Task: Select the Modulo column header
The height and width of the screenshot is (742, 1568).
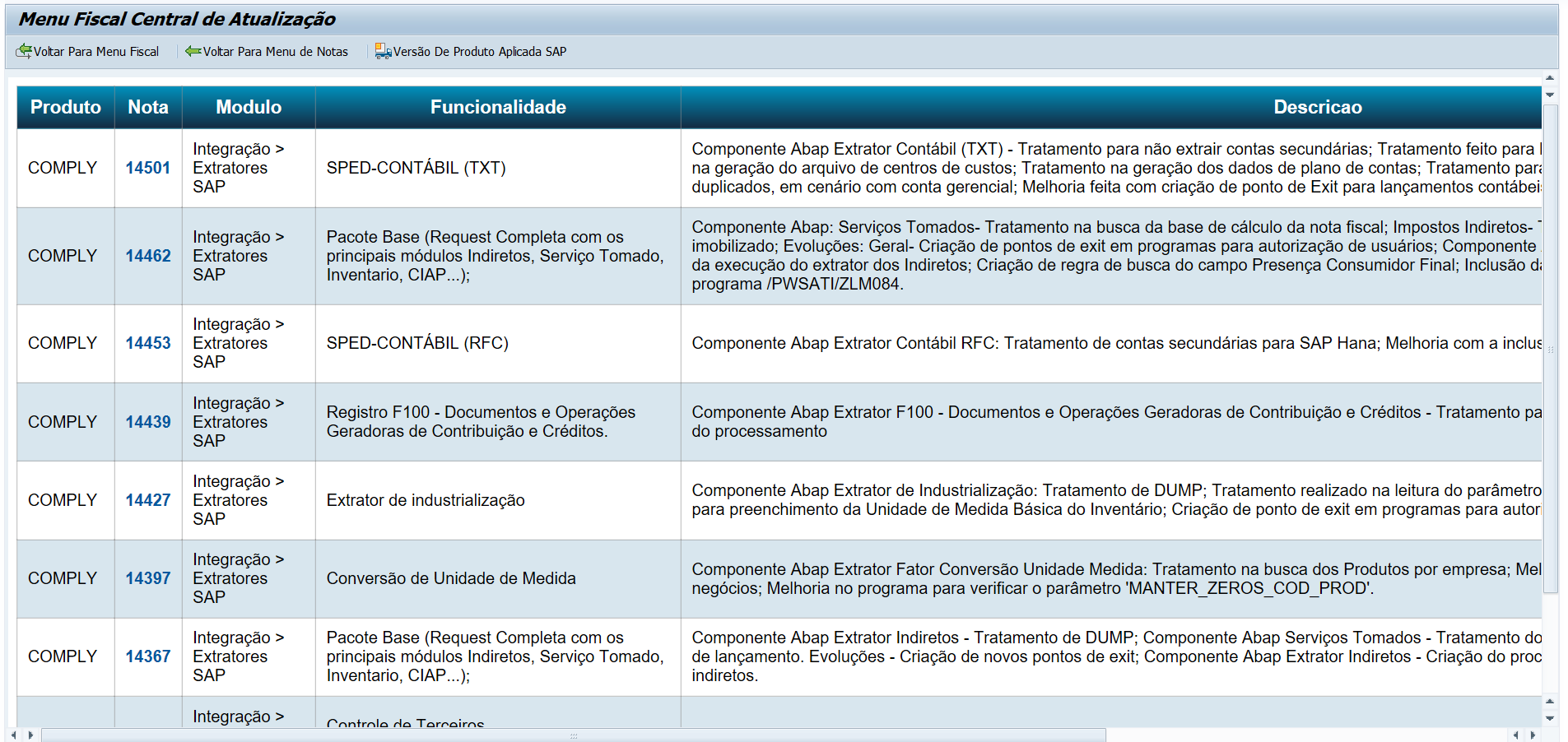Action: click(249, 107)
